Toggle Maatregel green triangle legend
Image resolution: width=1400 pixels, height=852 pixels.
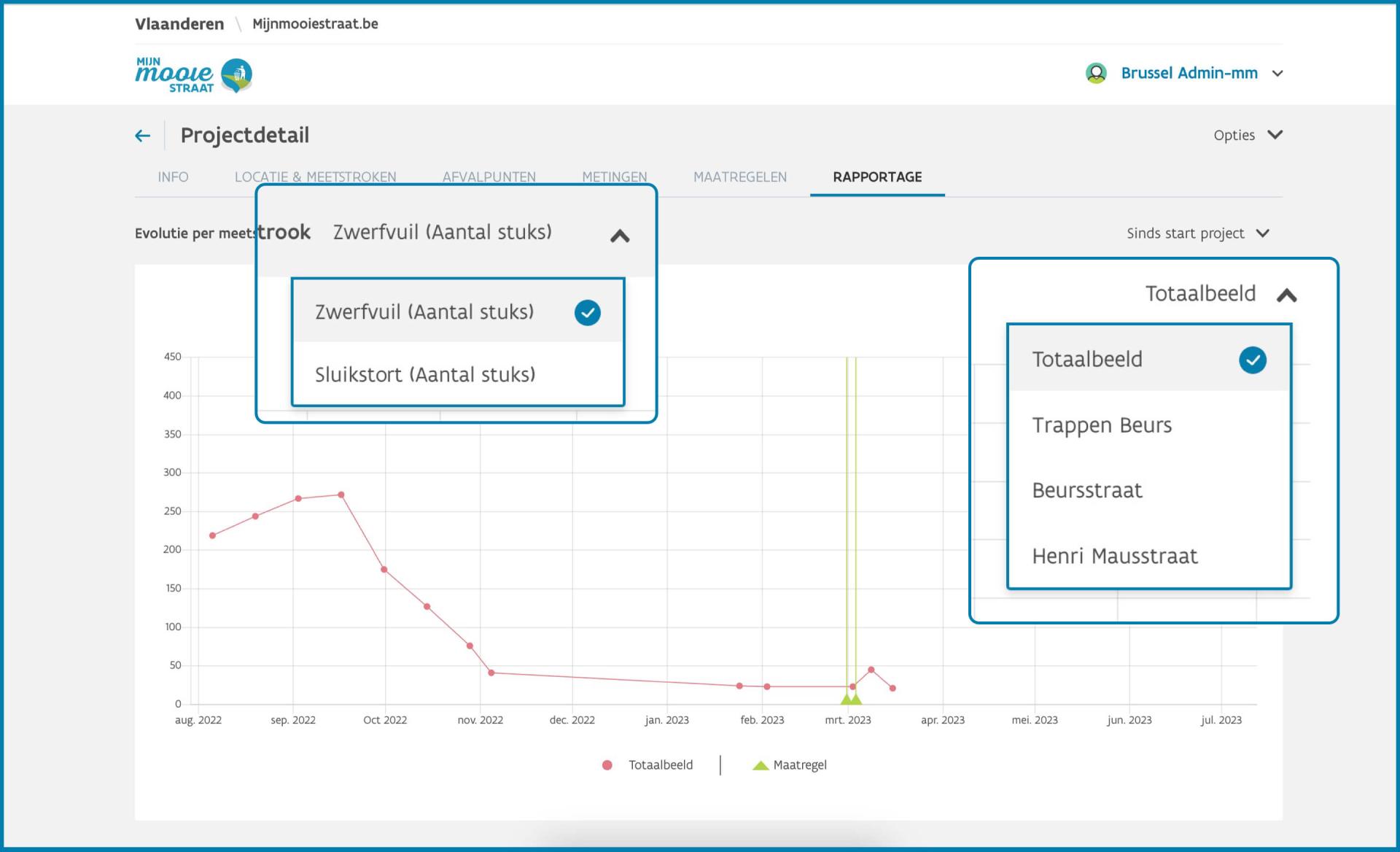click(761, 765)
